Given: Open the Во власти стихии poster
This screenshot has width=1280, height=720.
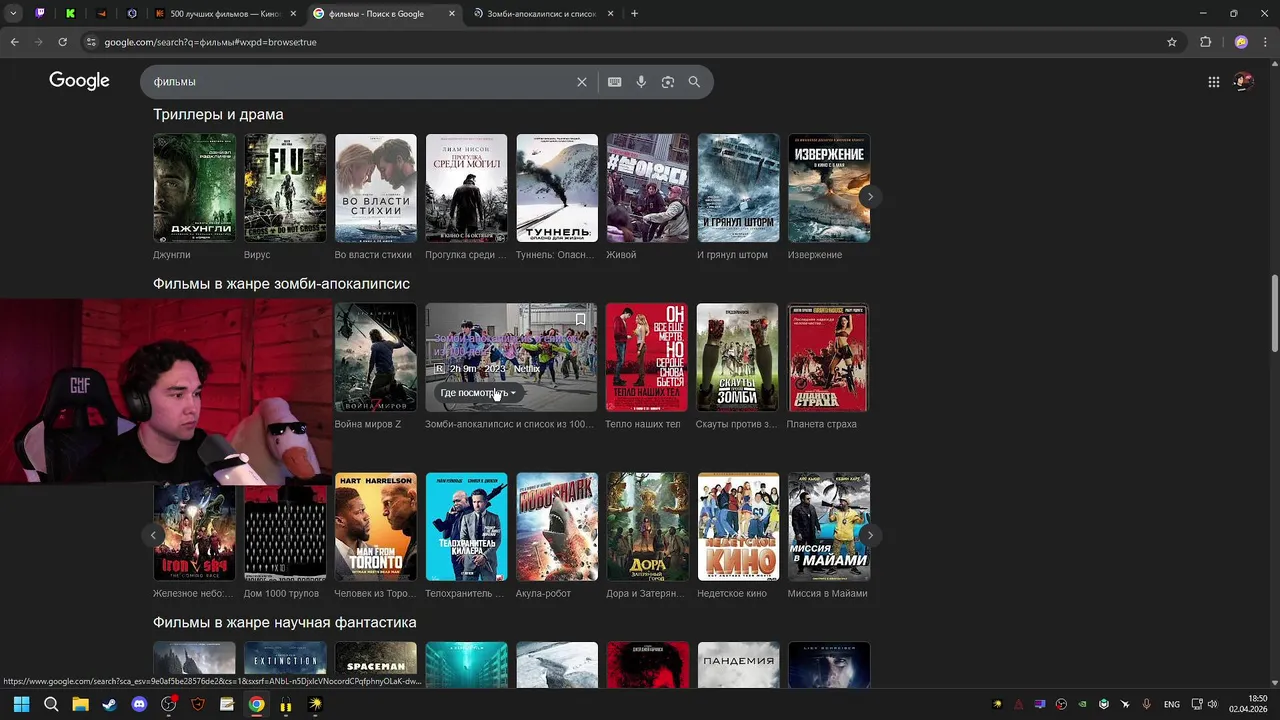Looking at the screenshot, I should click(x=376, y=188).
